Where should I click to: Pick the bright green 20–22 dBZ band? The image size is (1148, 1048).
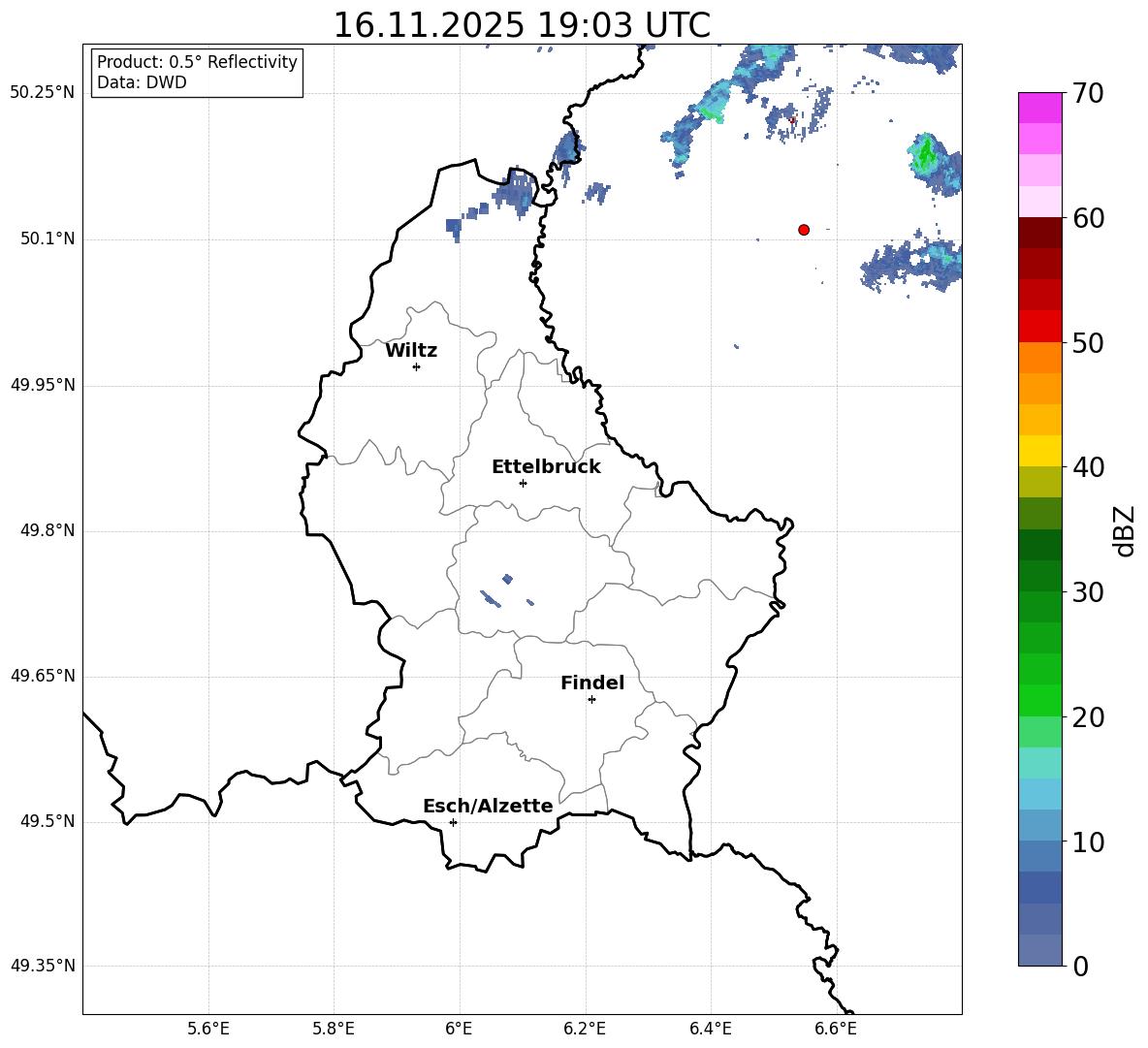click(1039, 701)
